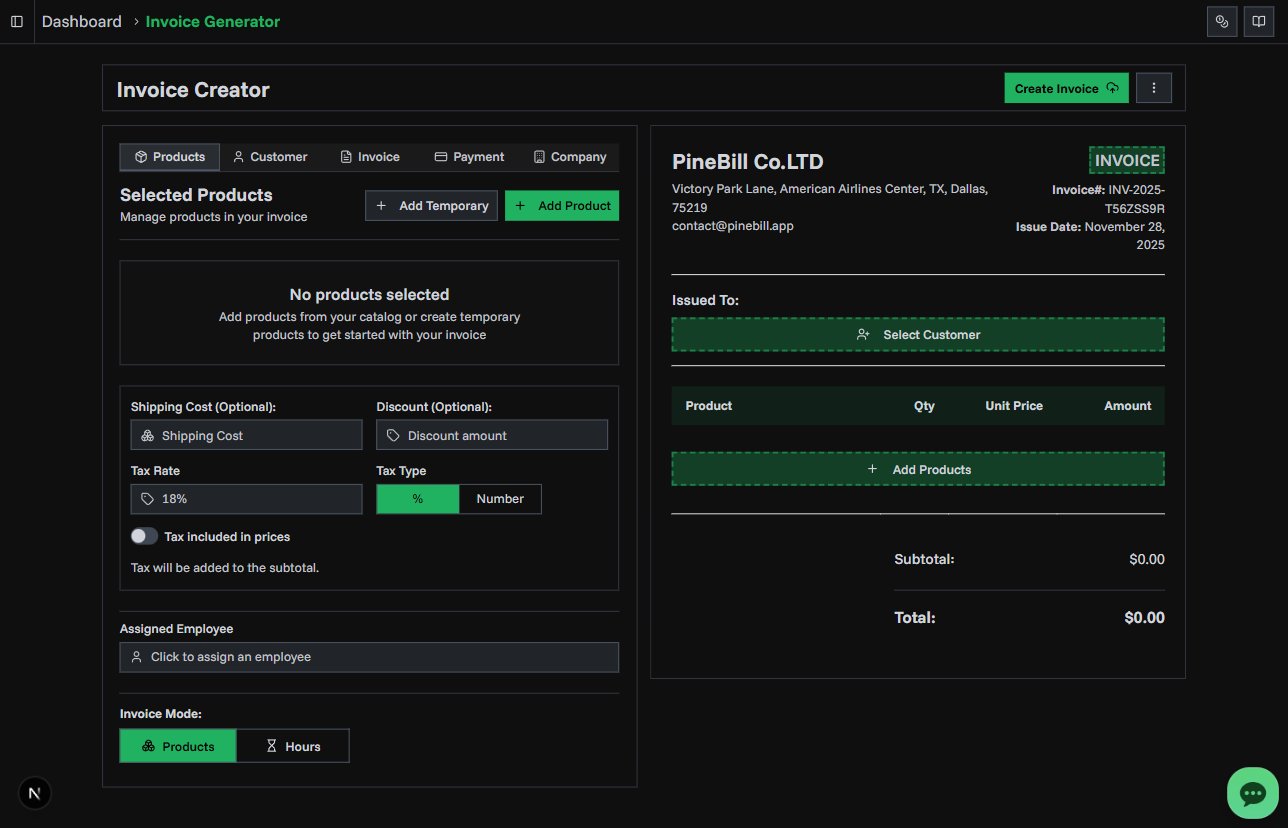Click the Victory Park Lane address text
The height and width of the screenshot is (828, 1288).
(830, 198)
